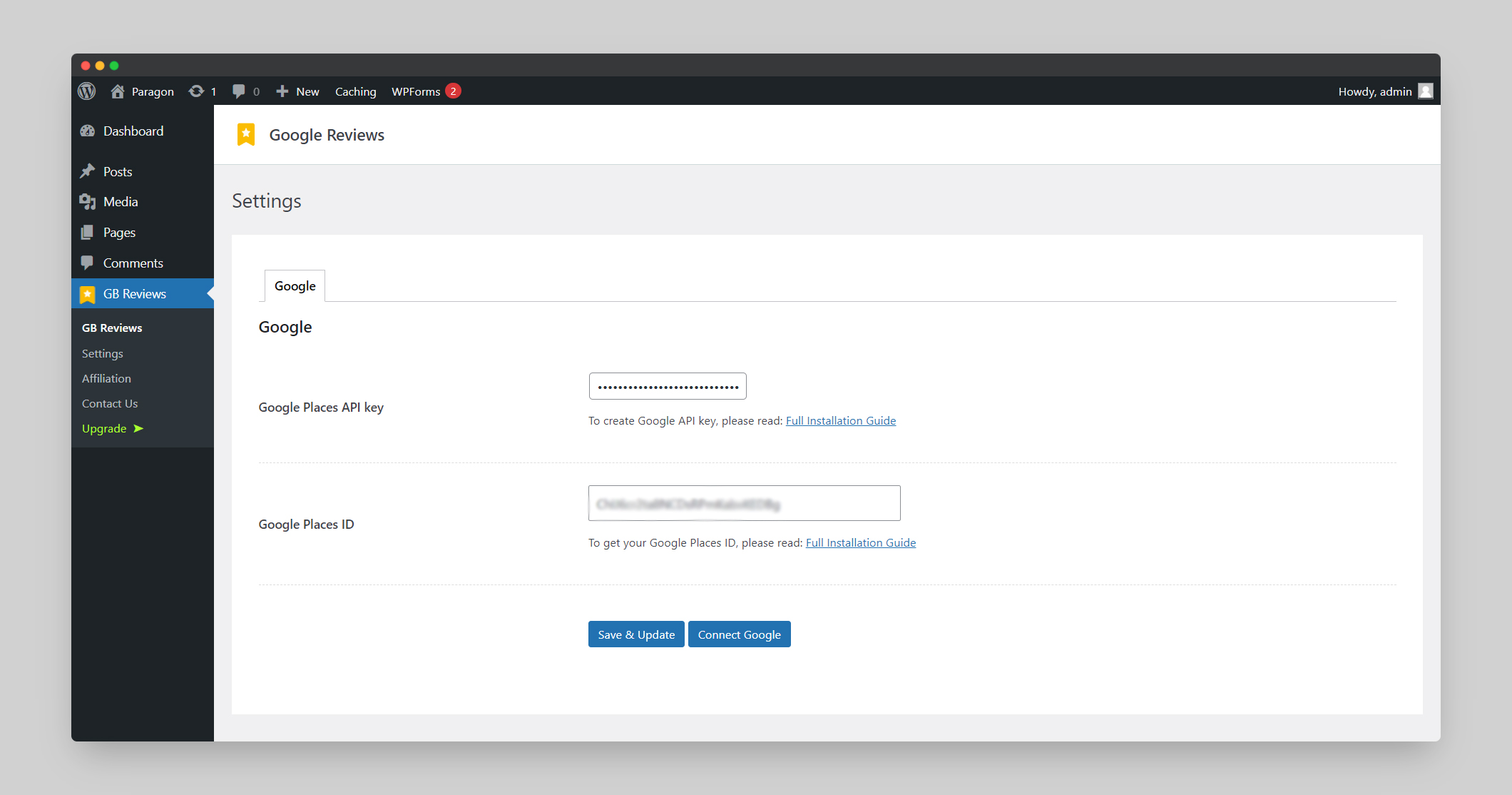Image resolution: width=1512 pixels, height=795 pixels.
Task: Open the Caching menu
Action: [x=356, y=91]
